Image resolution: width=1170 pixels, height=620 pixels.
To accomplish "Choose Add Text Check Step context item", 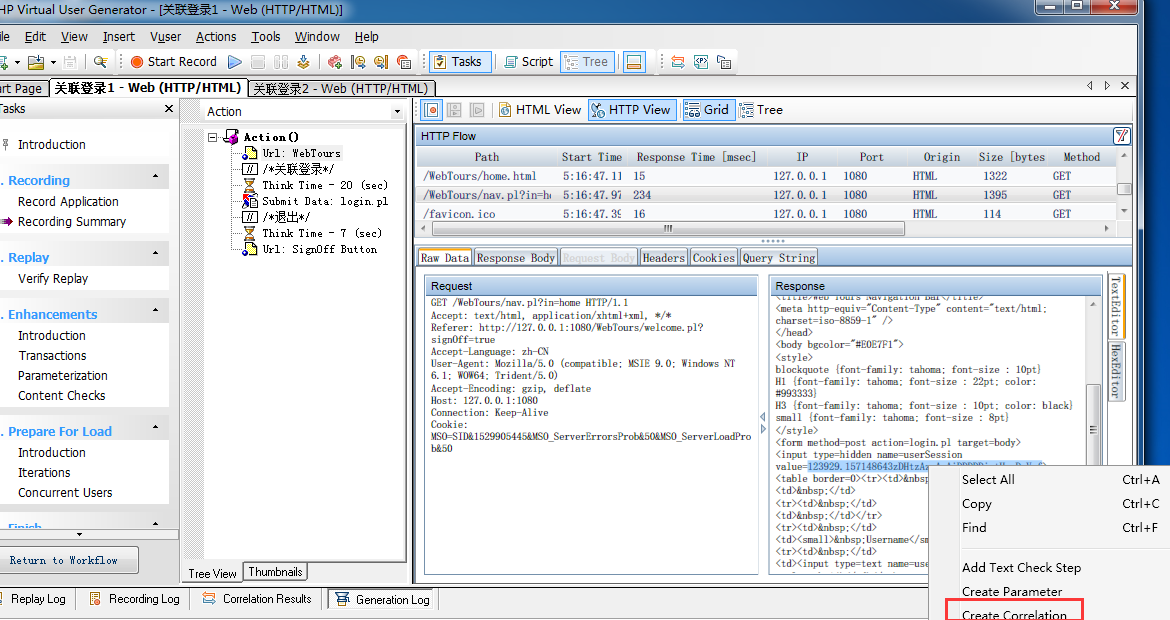I will click(1022, 568).
